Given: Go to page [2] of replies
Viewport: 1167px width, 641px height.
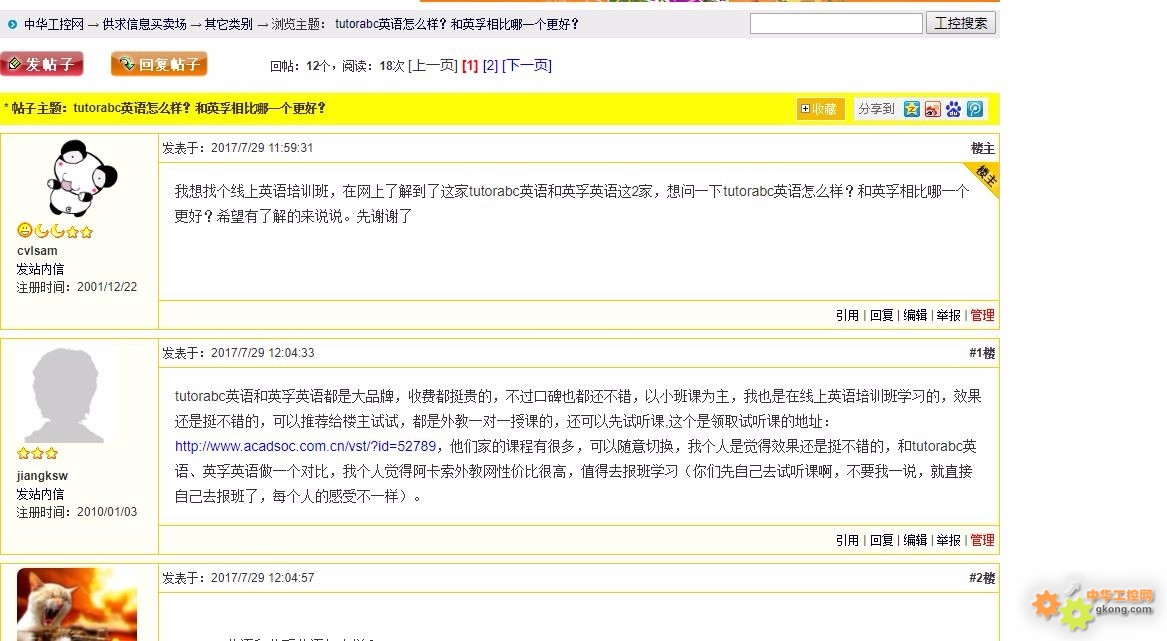Looking at the screenshot, I should pyautogui.click(x=490, y=66).
